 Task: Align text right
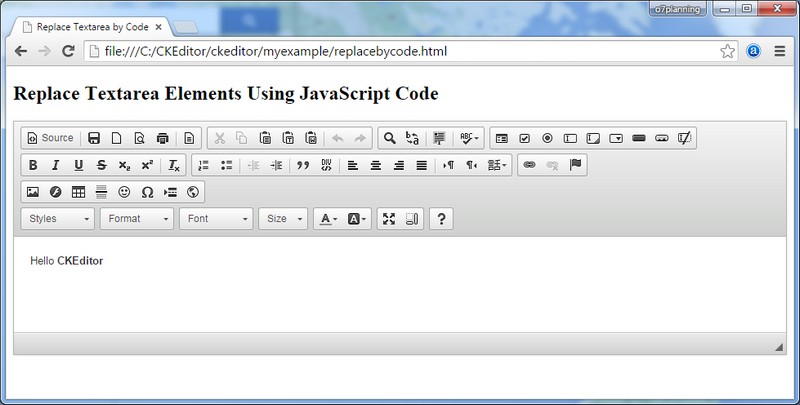pyautogui.click(x=398, y=165)
